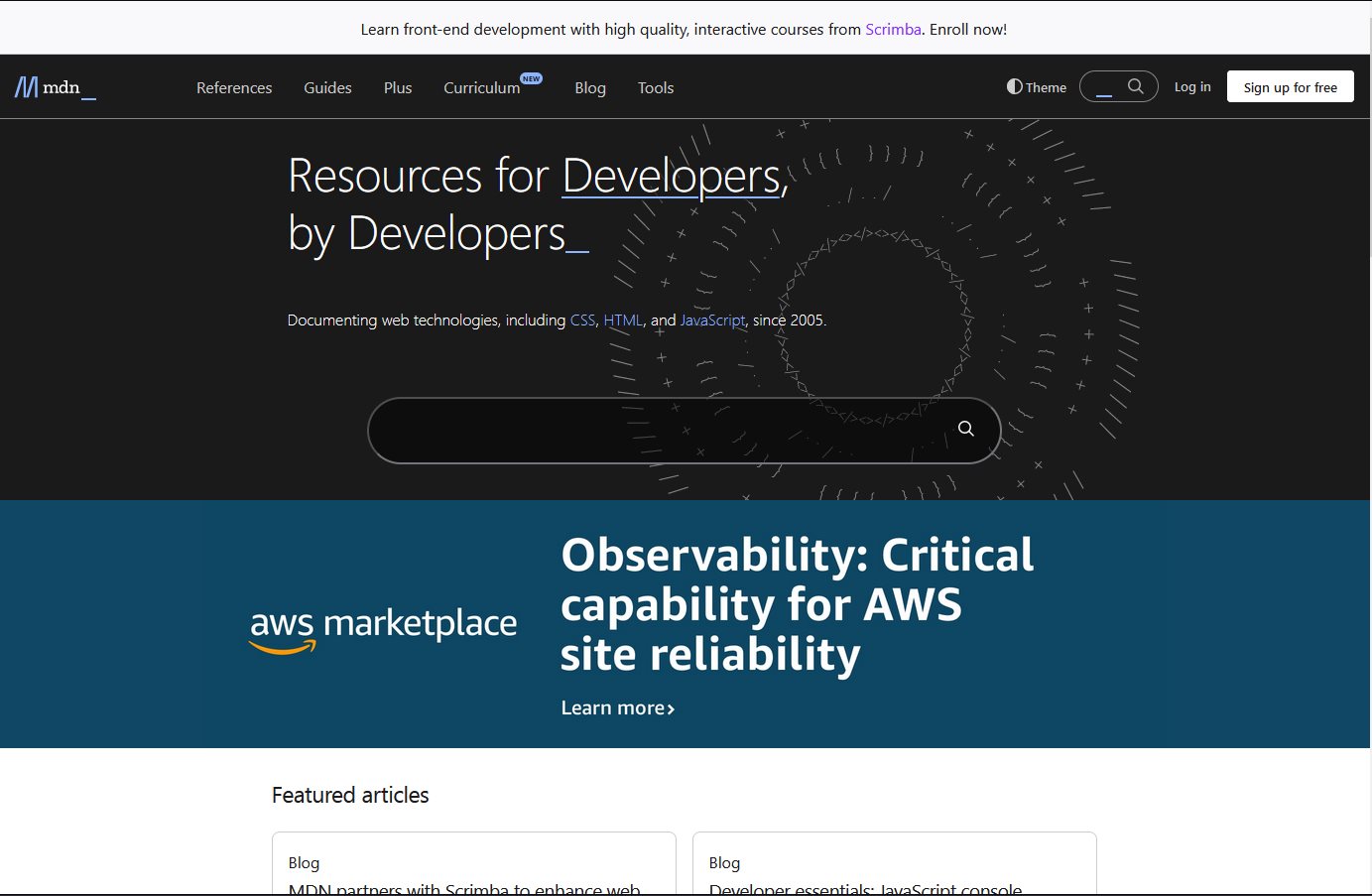Click Learn more in the AWS ad

pyautogui.click(x=617, y=708)
